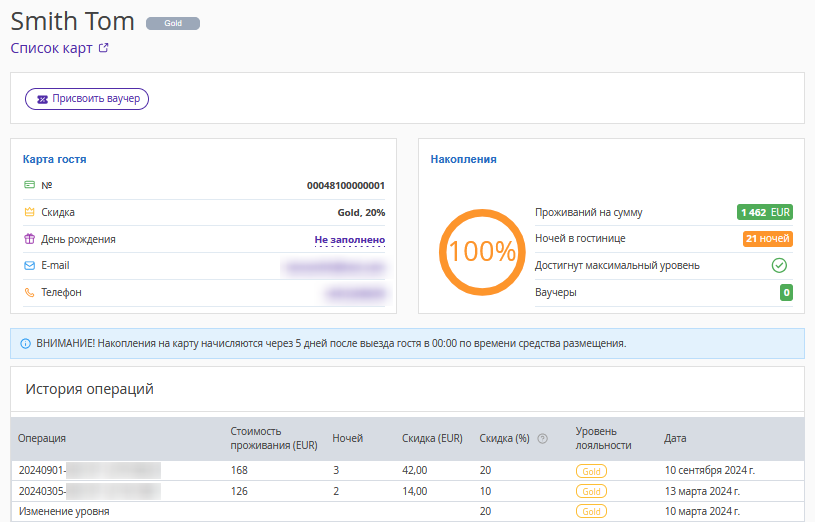Click the Gold tag in the 10 сентября 2024 row
815x522 pixels.
click(x=591, y=471)
